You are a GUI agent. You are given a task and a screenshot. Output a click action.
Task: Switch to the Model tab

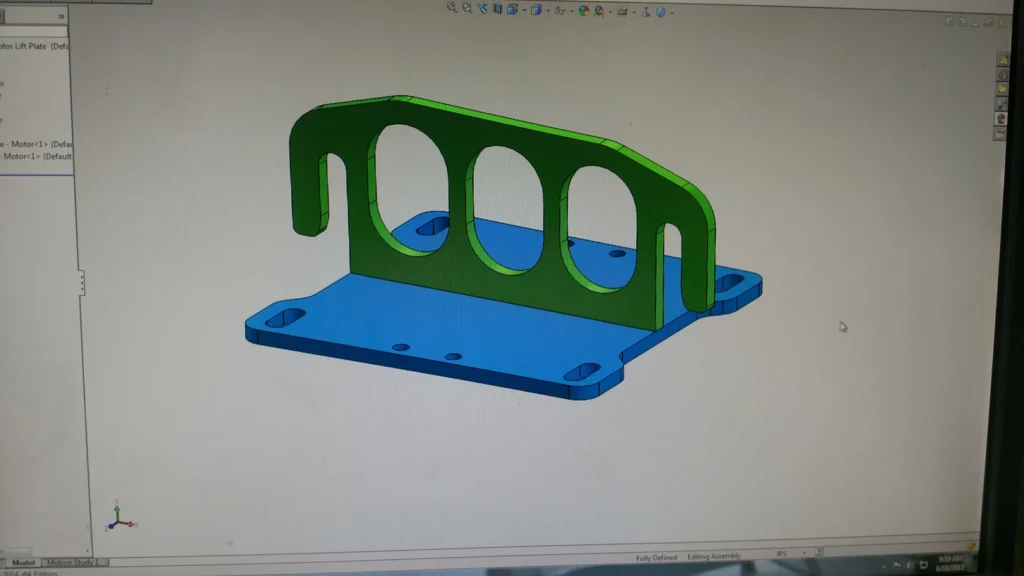pos(23,562)
